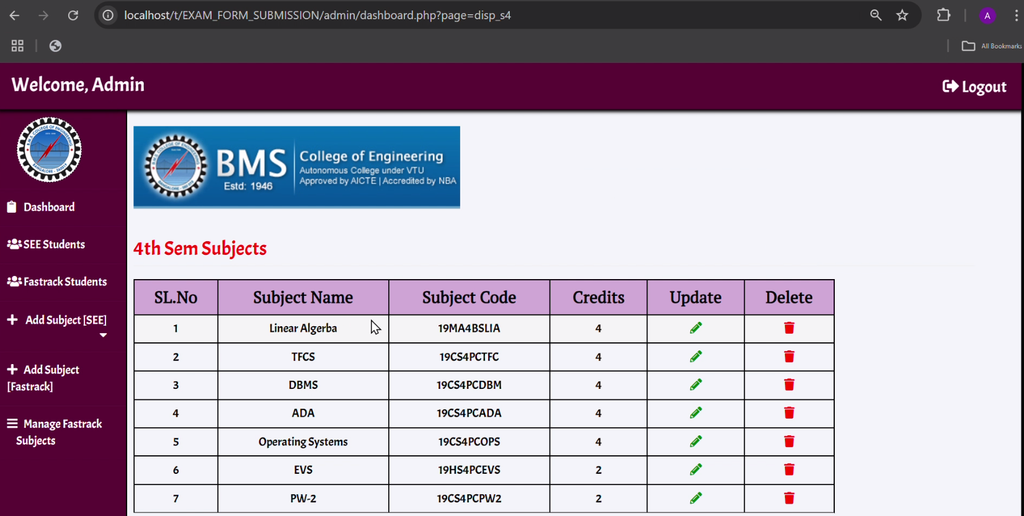Click the edit pencil for ADA

click(696, 413)
